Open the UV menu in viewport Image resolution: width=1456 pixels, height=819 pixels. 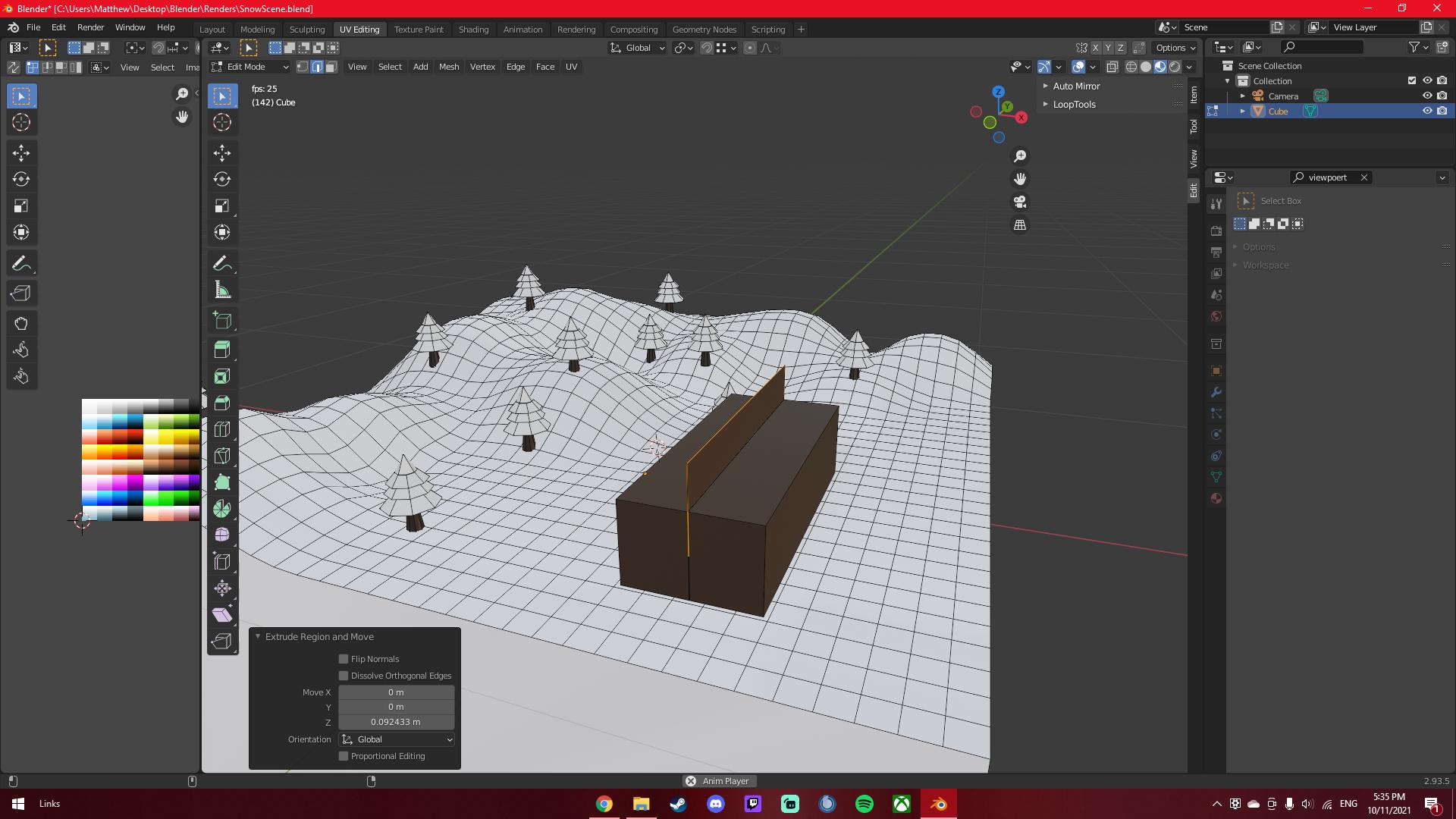click(571, 67)
